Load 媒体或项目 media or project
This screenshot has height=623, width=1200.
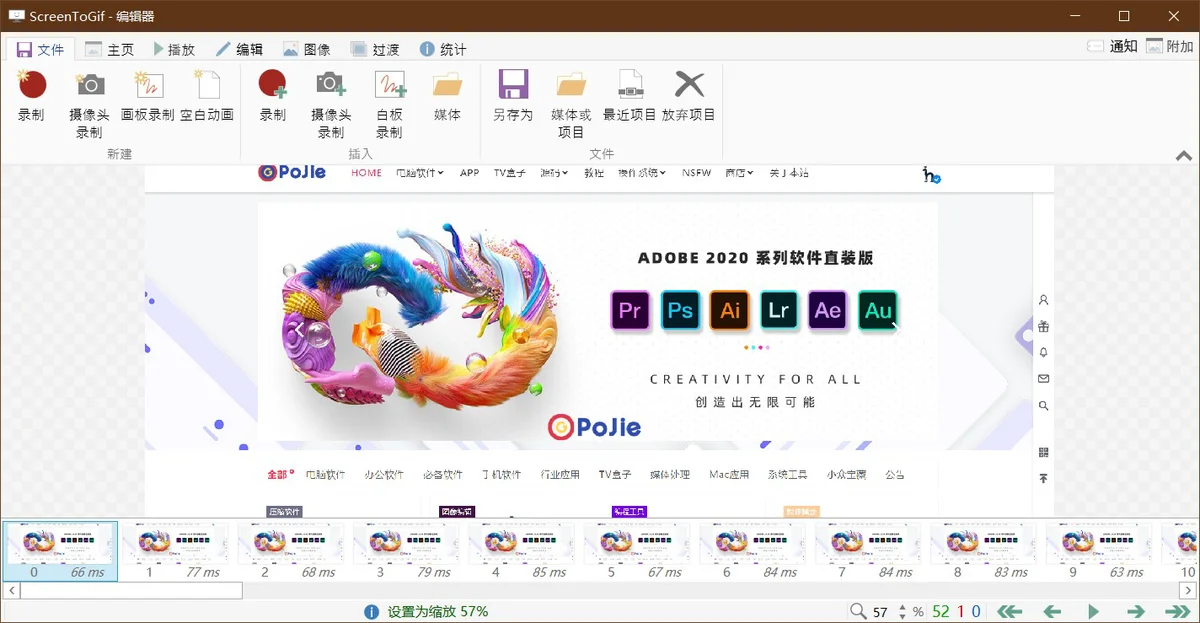tap(571, 104)
